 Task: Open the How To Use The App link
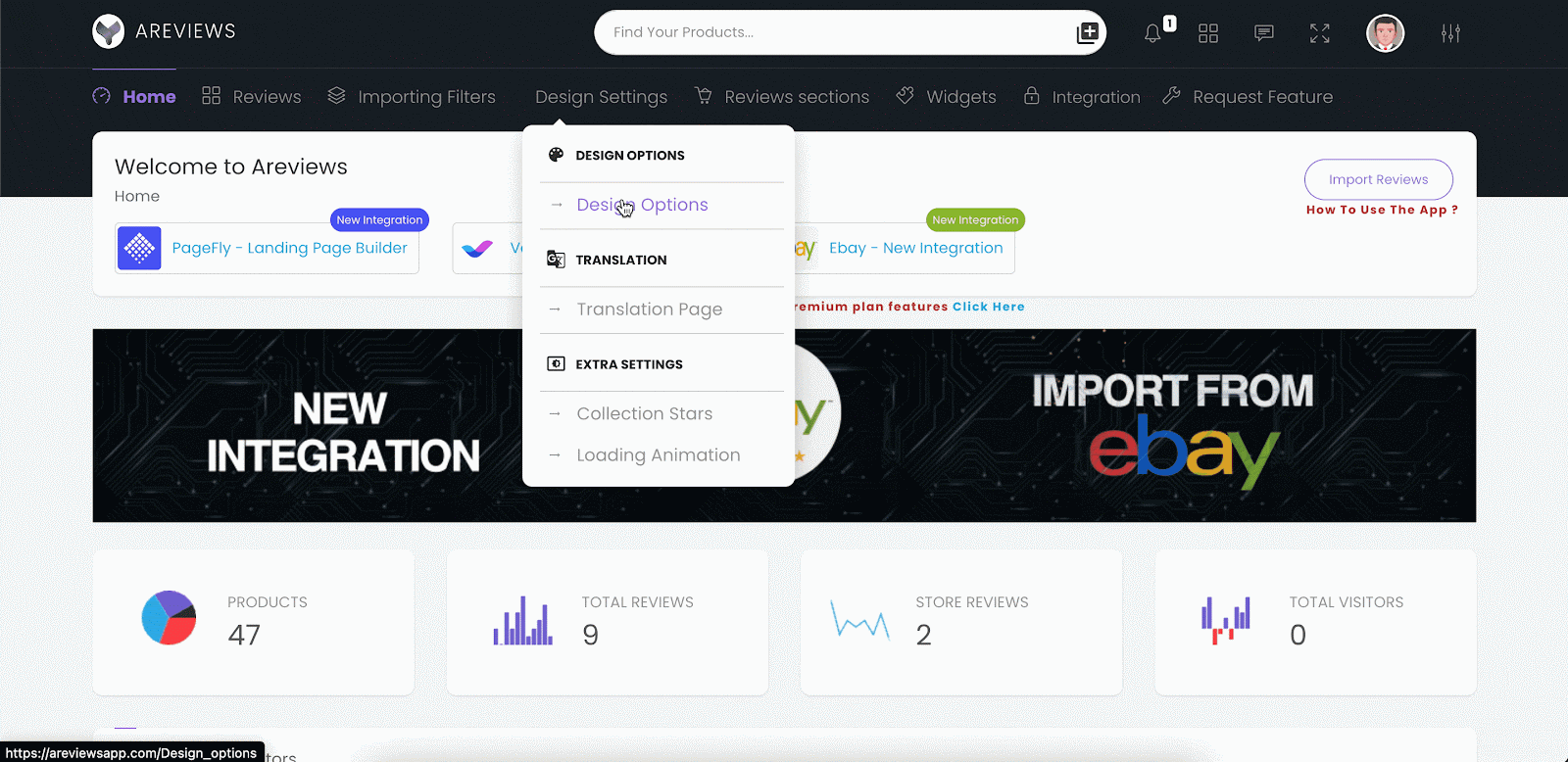click(1382, 210)
